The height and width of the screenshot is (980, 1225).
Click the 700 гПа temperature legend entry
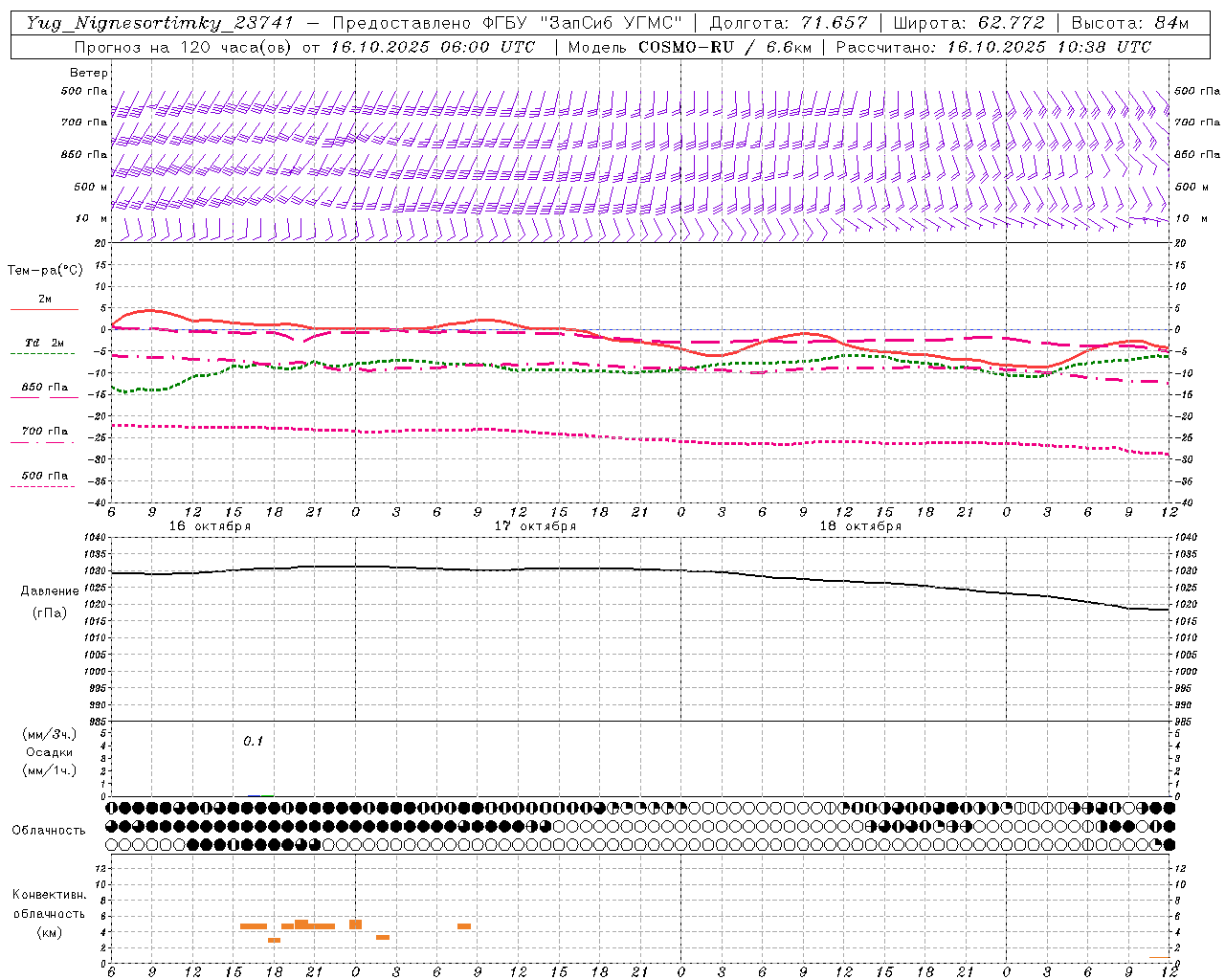(x=45, y=431)
